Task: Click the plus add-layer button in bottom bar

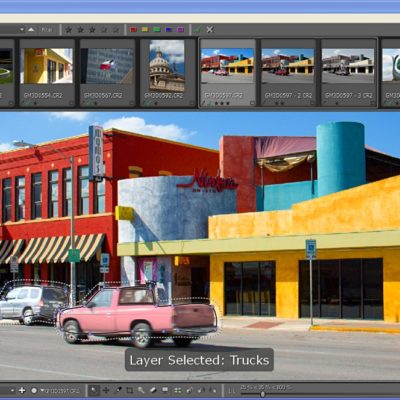Action: tap(22, 390)
